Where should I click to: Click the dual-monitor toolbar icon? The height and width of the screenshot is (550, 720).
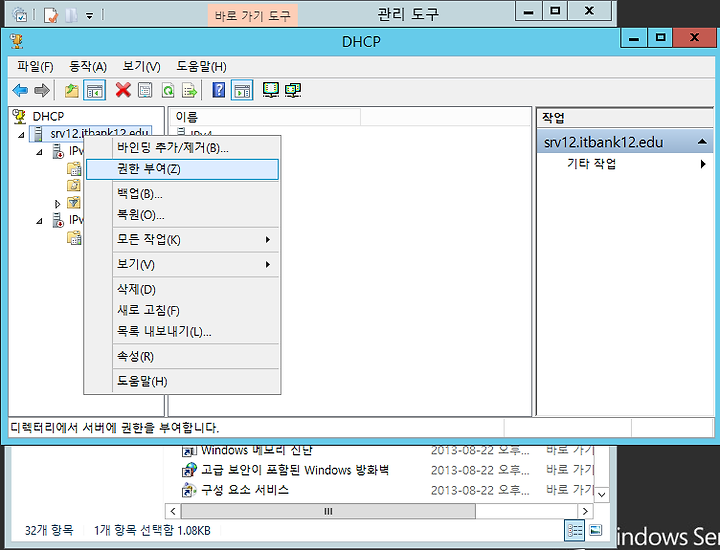pyautogui.click(x=293, y=90)
